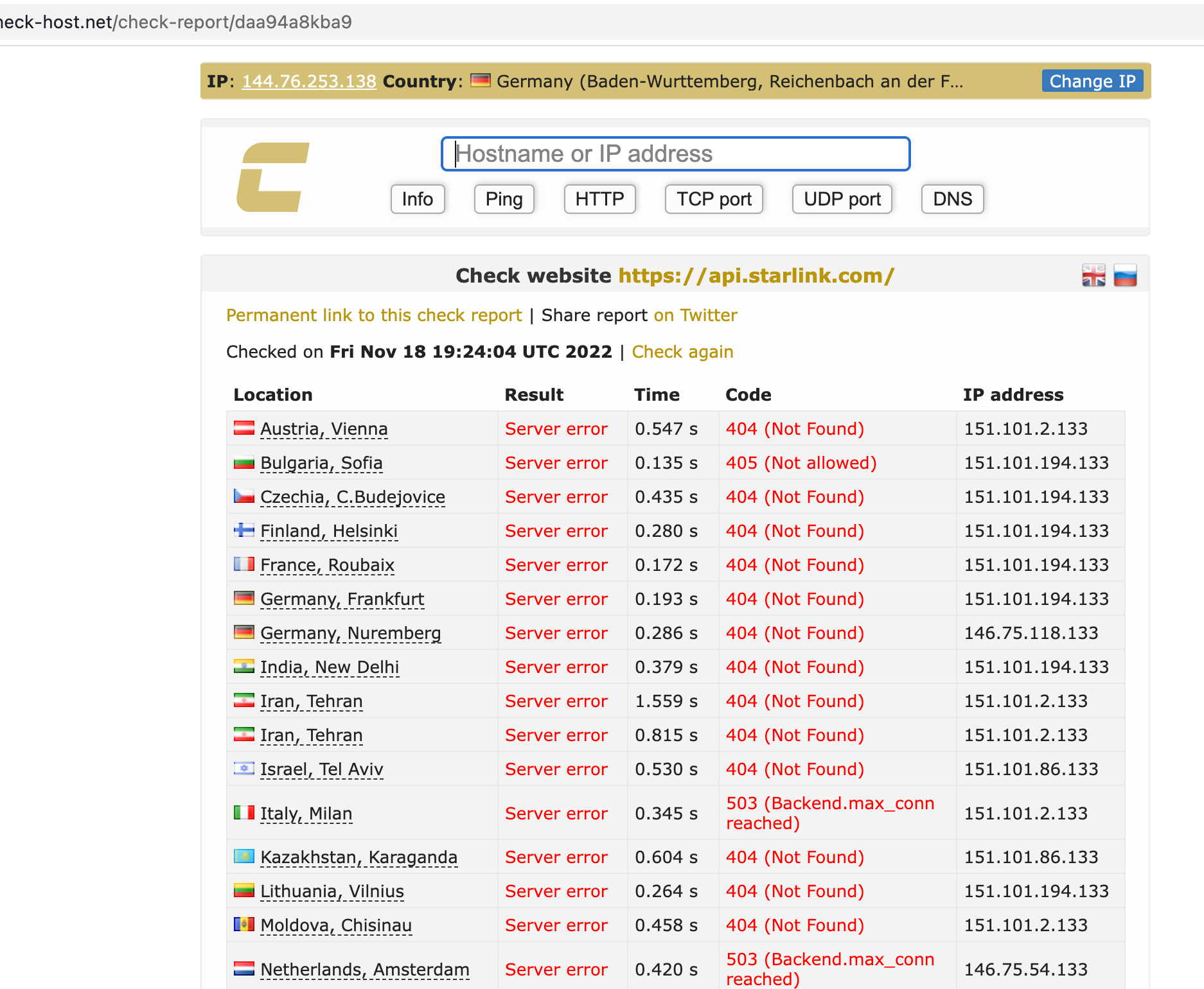This screenshot has width=1204, height=989.
Task: Open the India, New Delhi location
Action: click(x=330, y=667)
